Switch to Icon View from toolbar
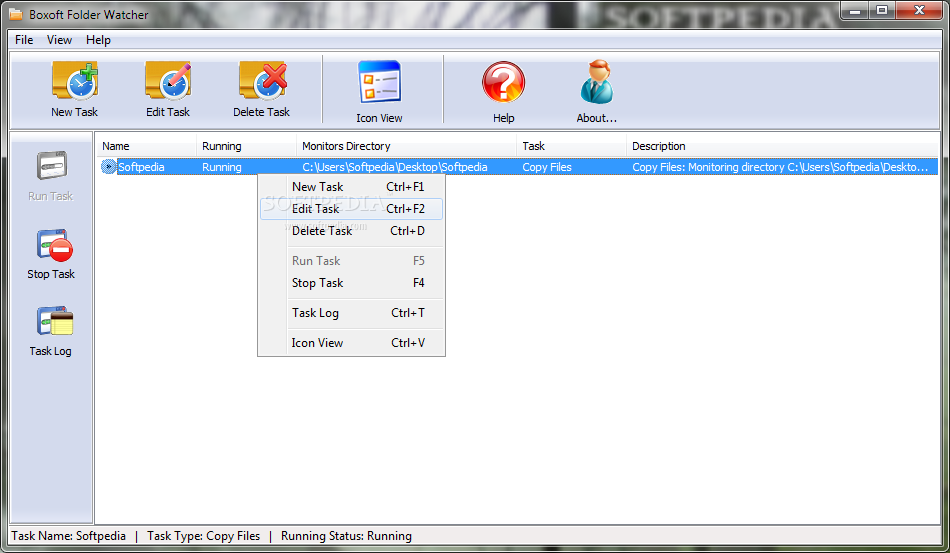This screenshot has height=553, width=950. point(379,82)
